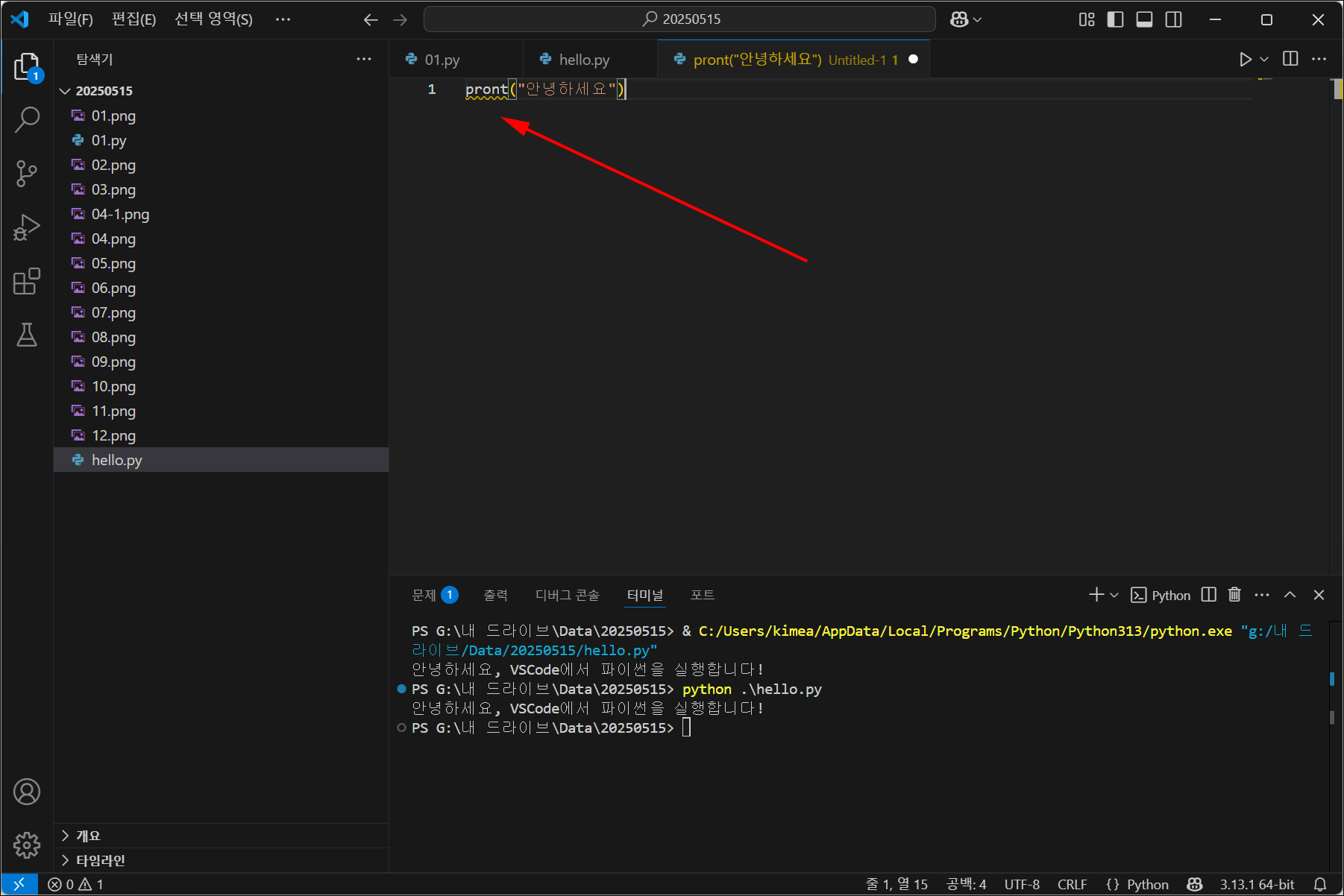1344x896 pixels.
Task: Toggle Secondary Side Bar visibility
Action: (1173, 20)
